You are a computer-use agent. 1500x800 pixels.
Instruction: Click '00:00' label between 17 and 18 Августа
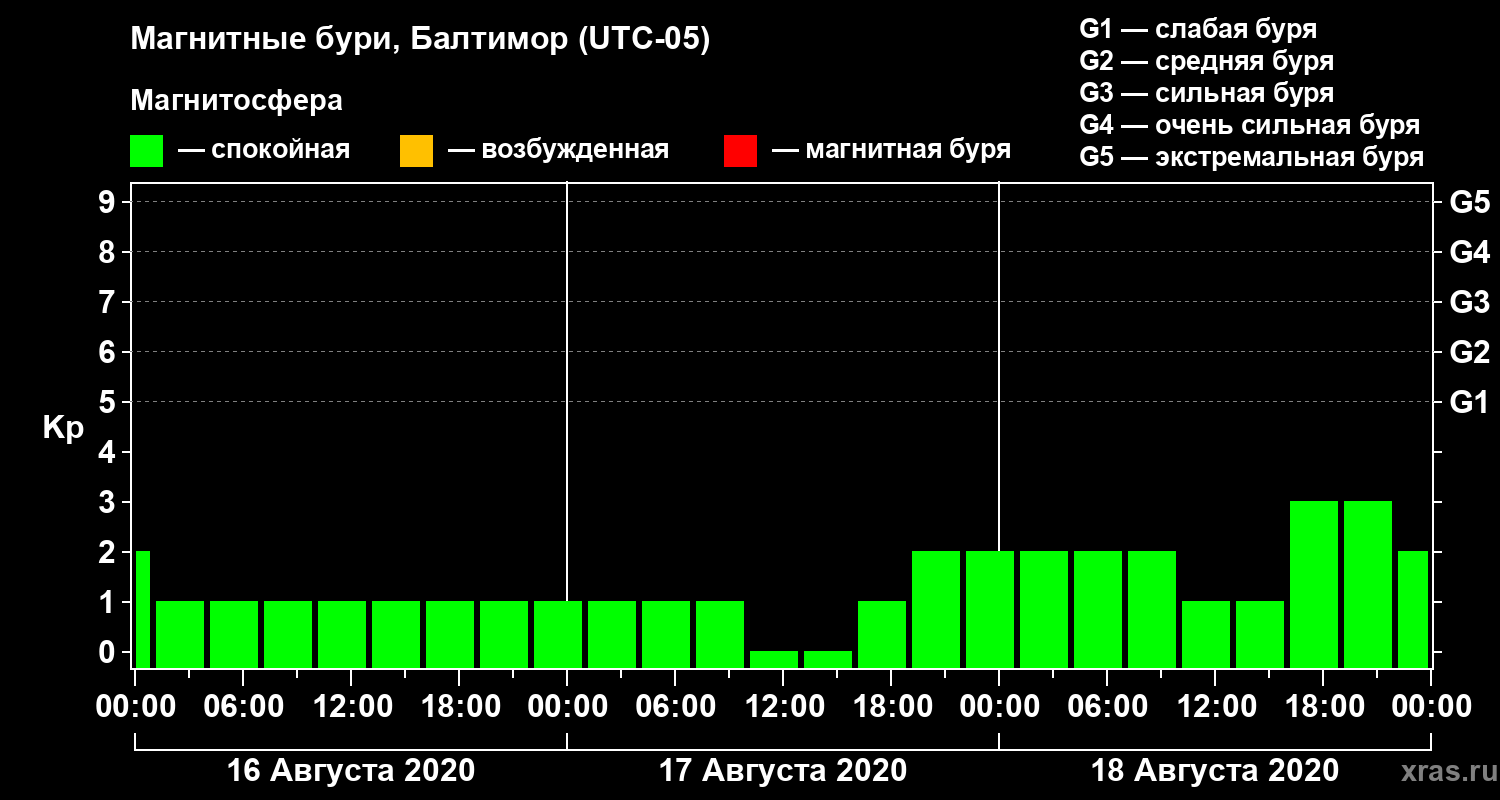[999, 707]
